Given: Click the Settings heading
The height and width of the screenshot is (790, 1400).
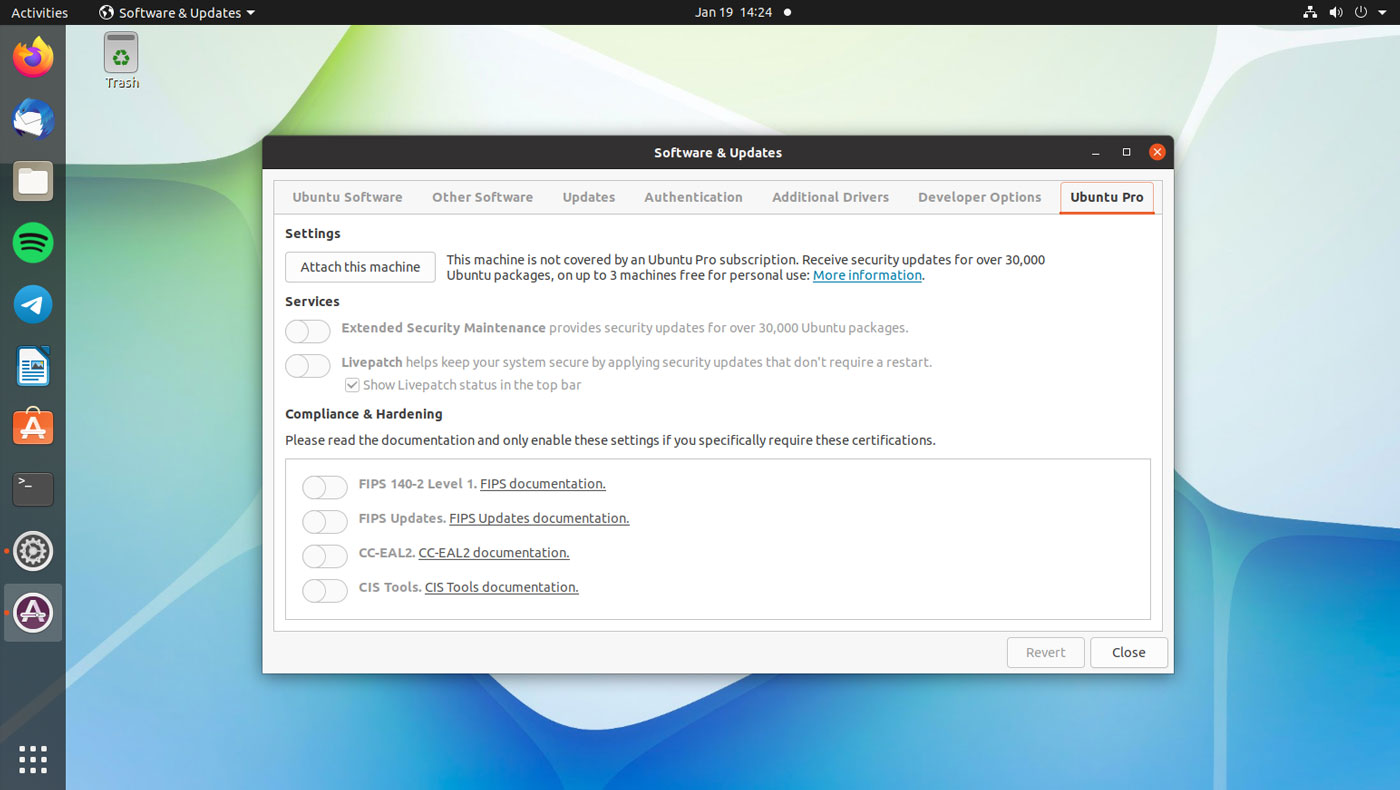Looking at the screenshot, I should [x=313, y=233].
